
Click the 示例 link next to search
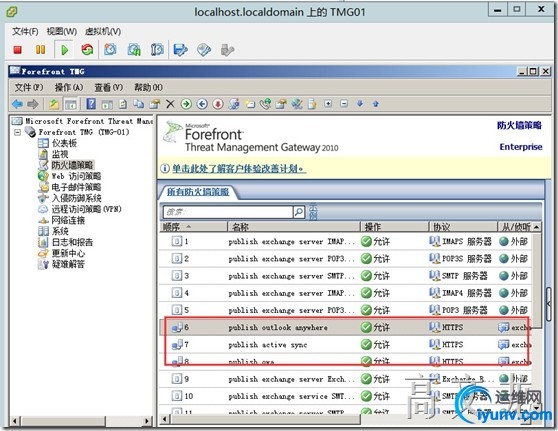313,211
